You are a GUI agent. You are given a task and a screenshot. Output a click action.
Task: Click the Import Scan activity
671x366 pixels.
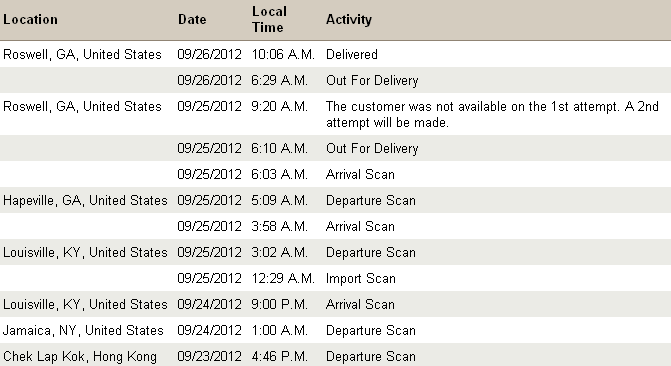360,278
